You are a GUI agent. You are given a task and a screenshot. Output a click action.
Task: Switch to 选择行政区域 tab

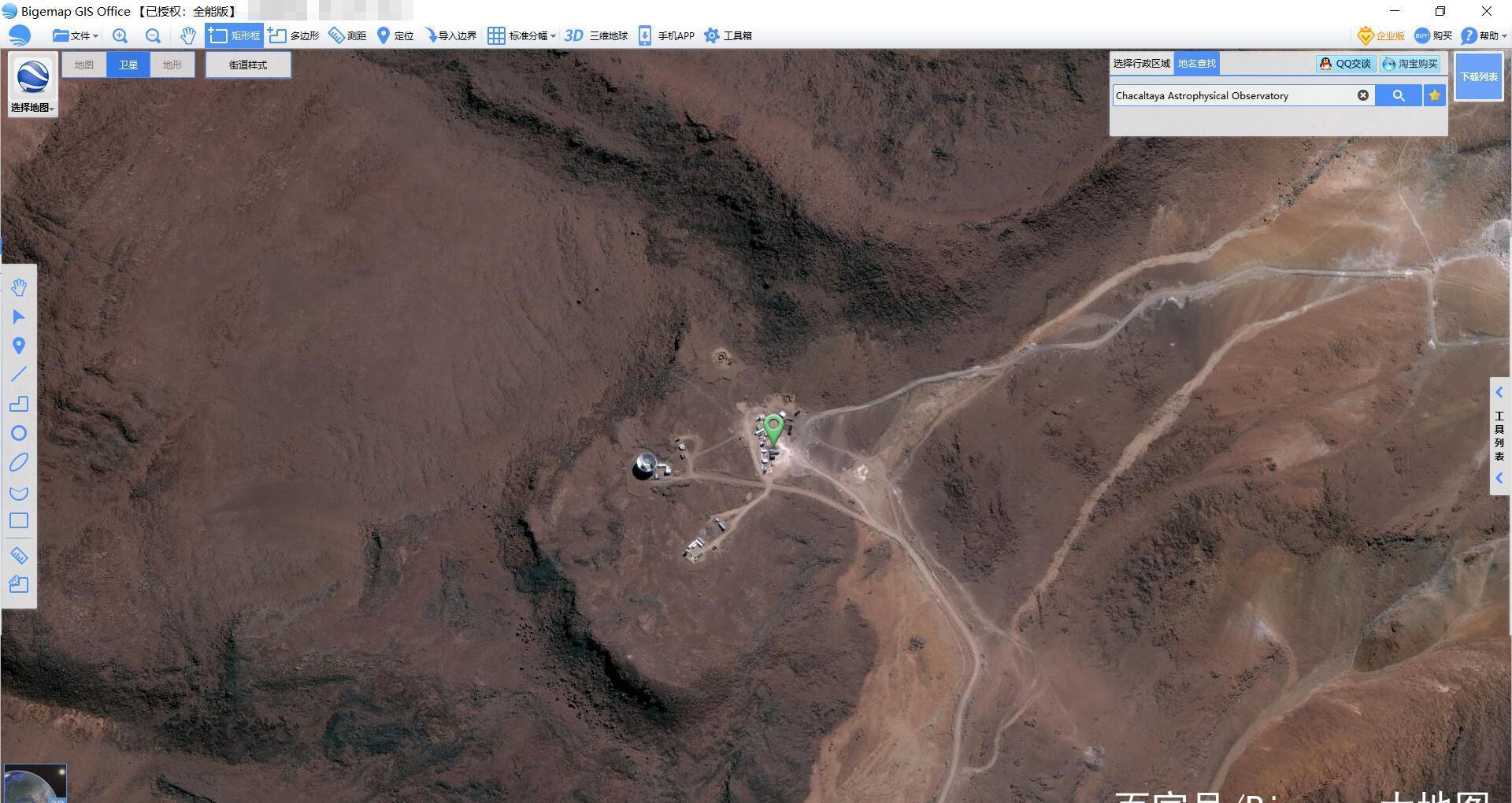point(1141,64)
